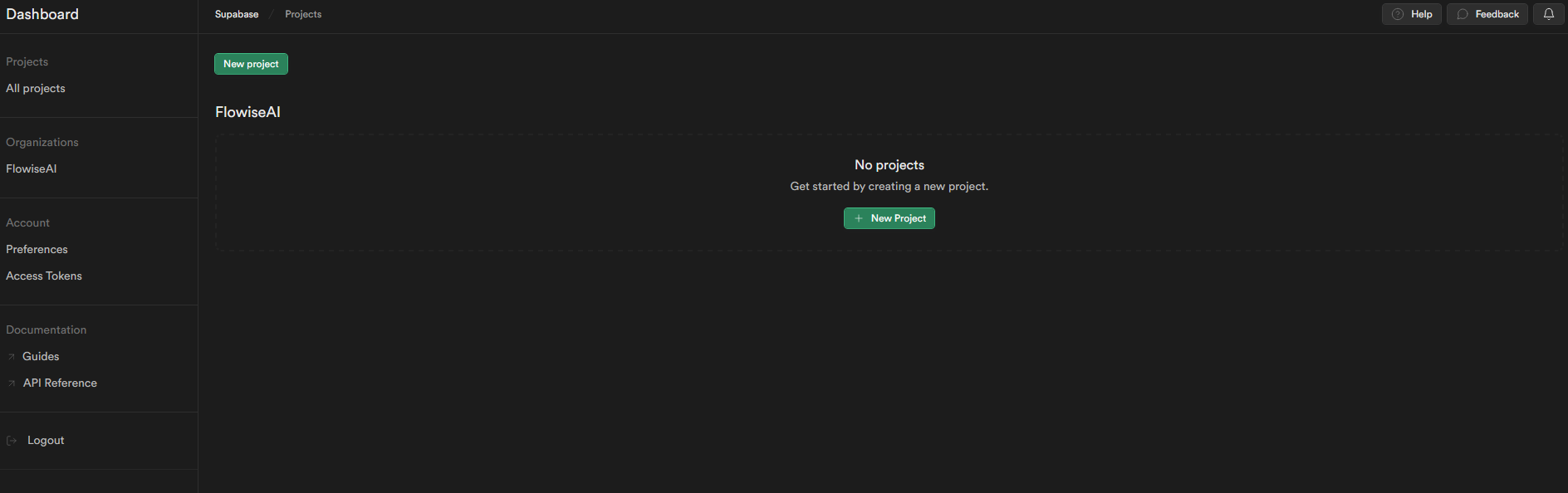Viewport: 1568px width, 493px height.
Task: Log out using the Logout link
Action: [46, 441]
